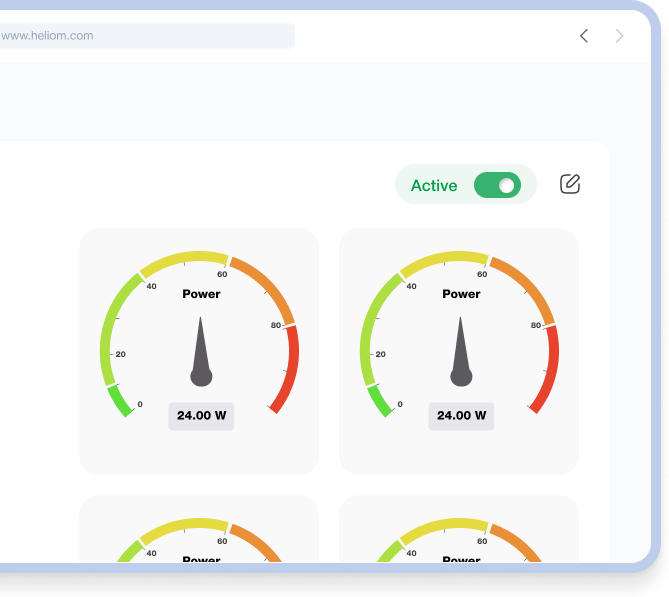Click dark green arc near 0 on top-left gauge

point(118,400)
